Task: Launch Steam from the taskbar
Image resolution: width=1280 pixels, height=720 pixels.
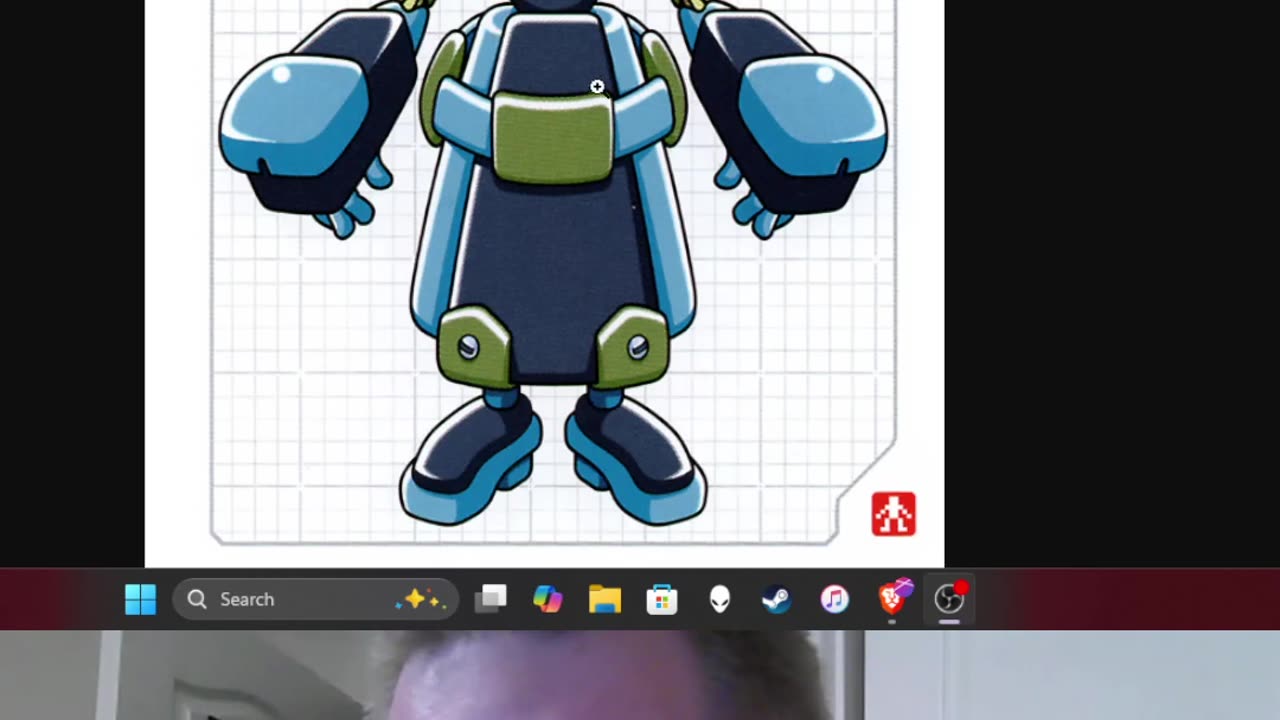Action: 777,599
